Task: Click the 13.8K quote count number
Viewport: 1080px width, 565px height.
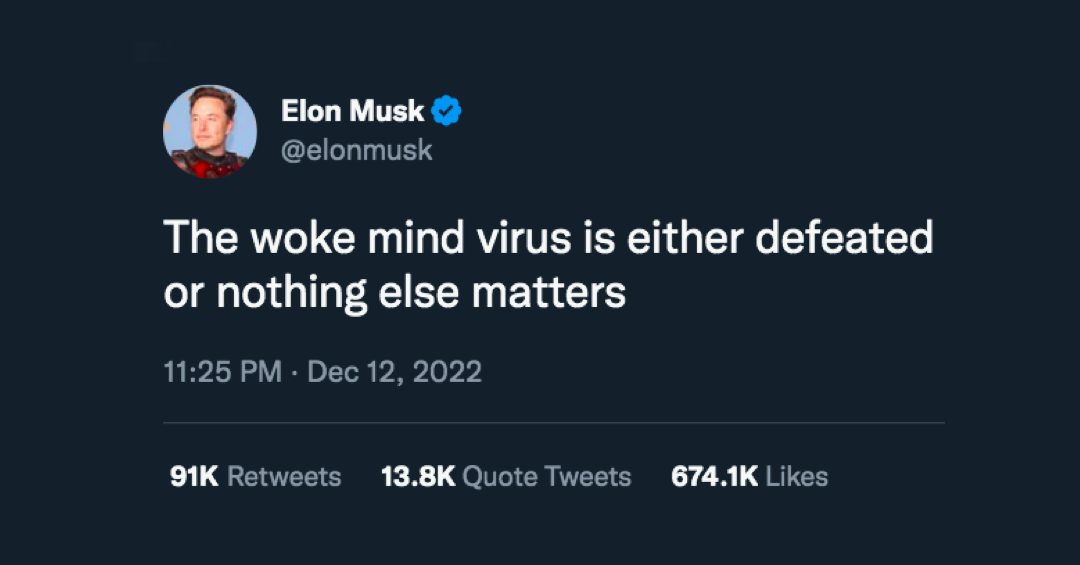Action: tap(419, 477)
